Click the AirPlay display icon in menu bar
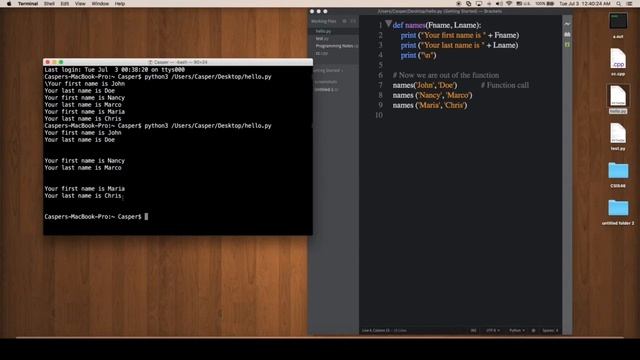 (x=479, y=4)
